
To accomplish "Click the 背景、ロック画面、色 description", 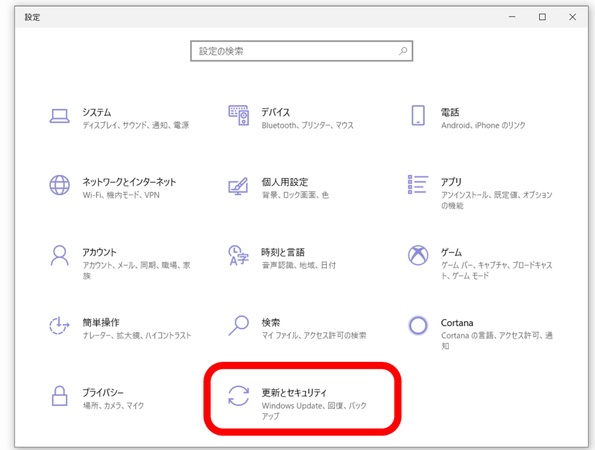I will 295,195.
